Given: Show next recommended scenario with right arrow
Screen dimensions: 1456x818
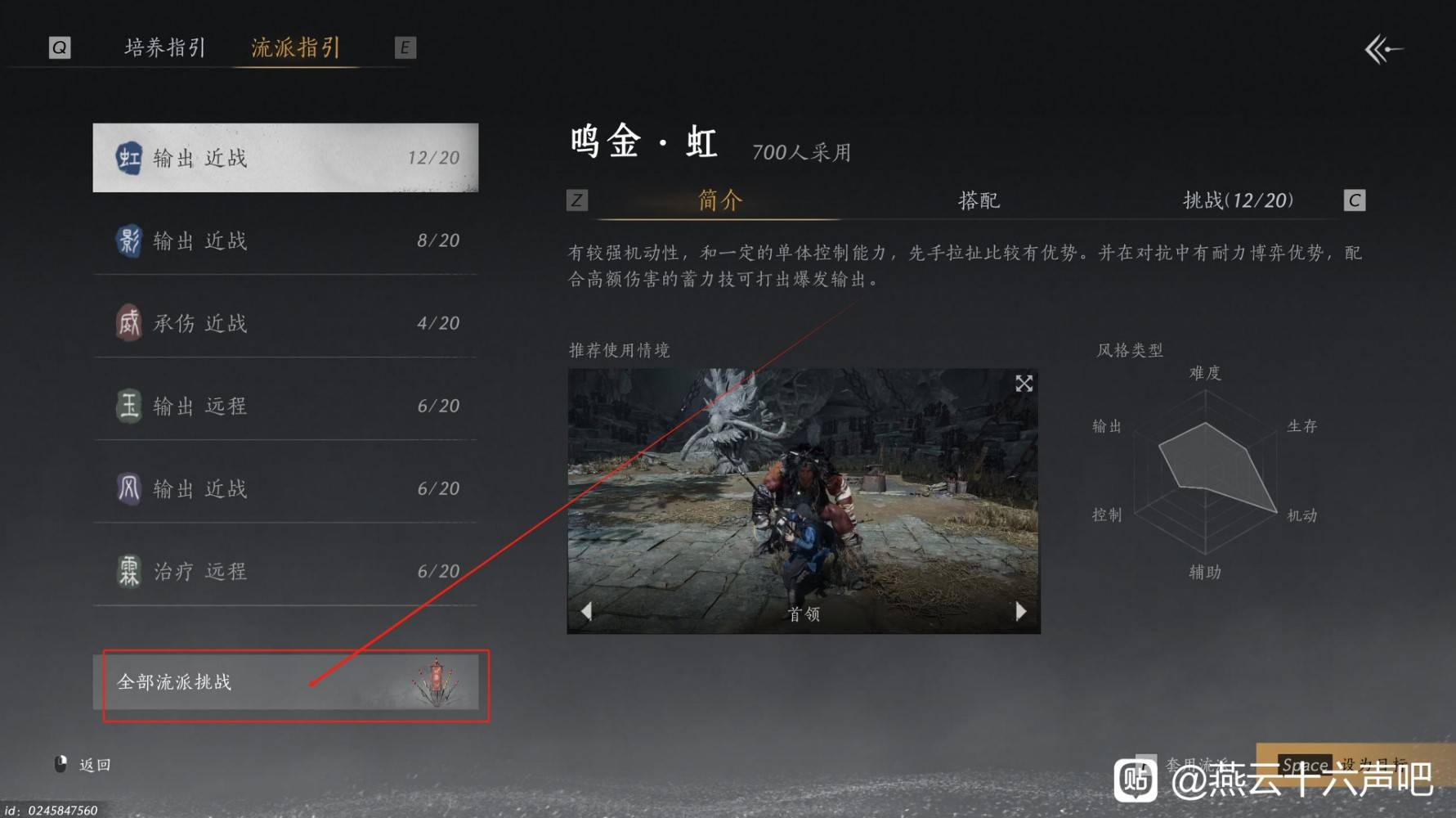Looking at the screenshot, I should [x=1020, y=611].
